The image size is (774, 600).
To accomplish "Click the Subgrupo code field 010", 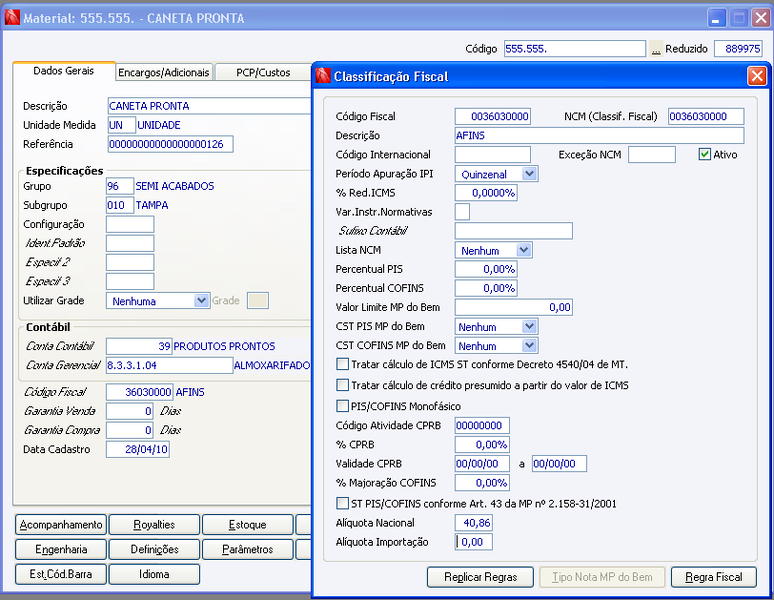I will click(x=120, y=205).
